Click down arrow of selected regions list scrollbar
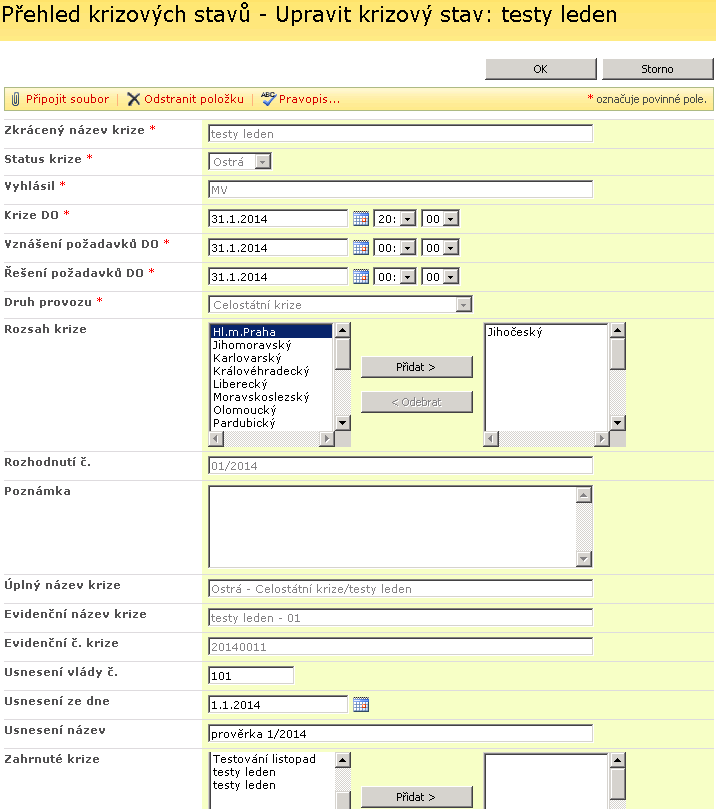 (617, 423)
